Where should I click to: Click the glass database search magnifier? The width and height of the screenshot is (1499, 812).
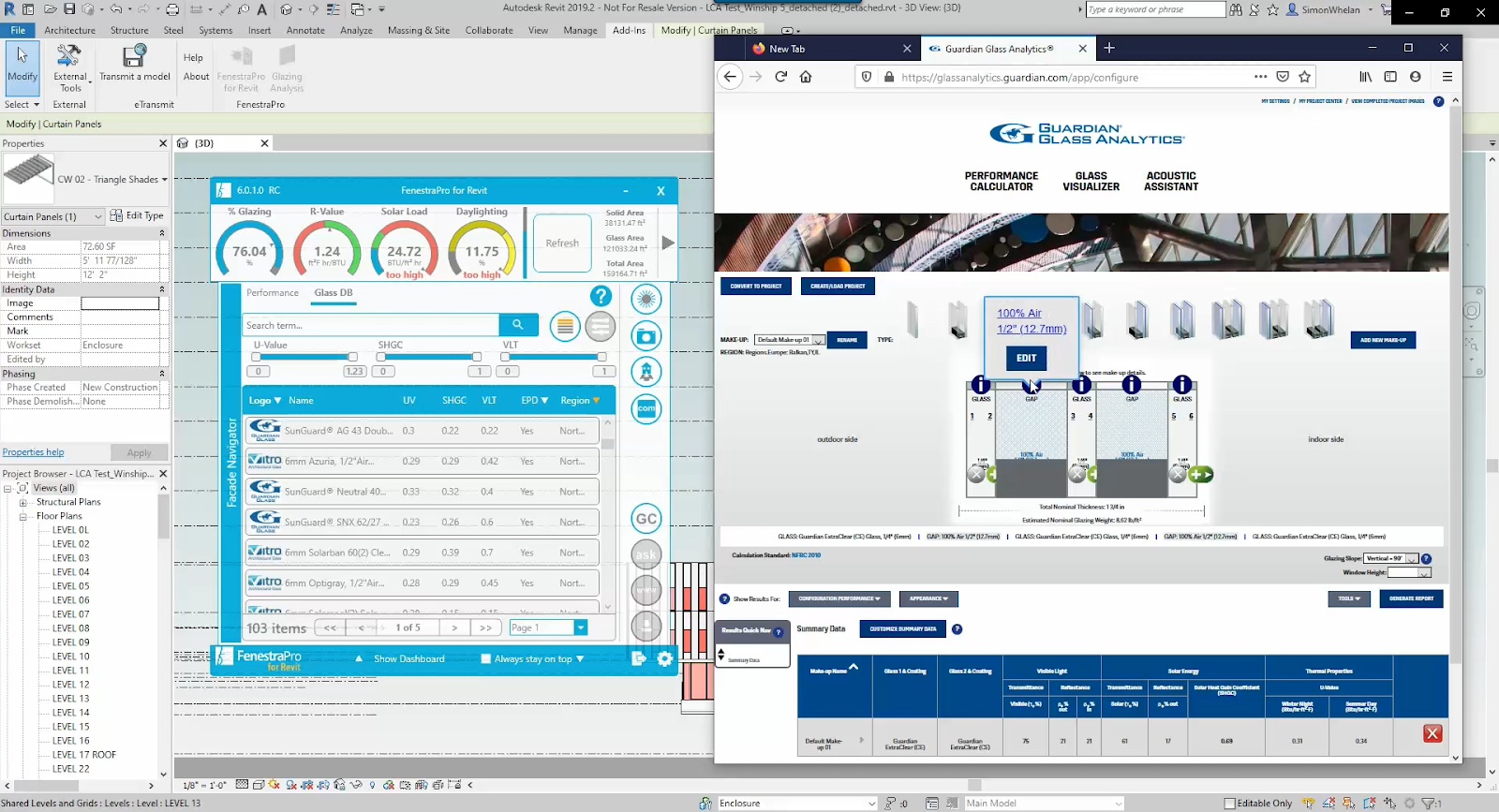tap(518, 325)
